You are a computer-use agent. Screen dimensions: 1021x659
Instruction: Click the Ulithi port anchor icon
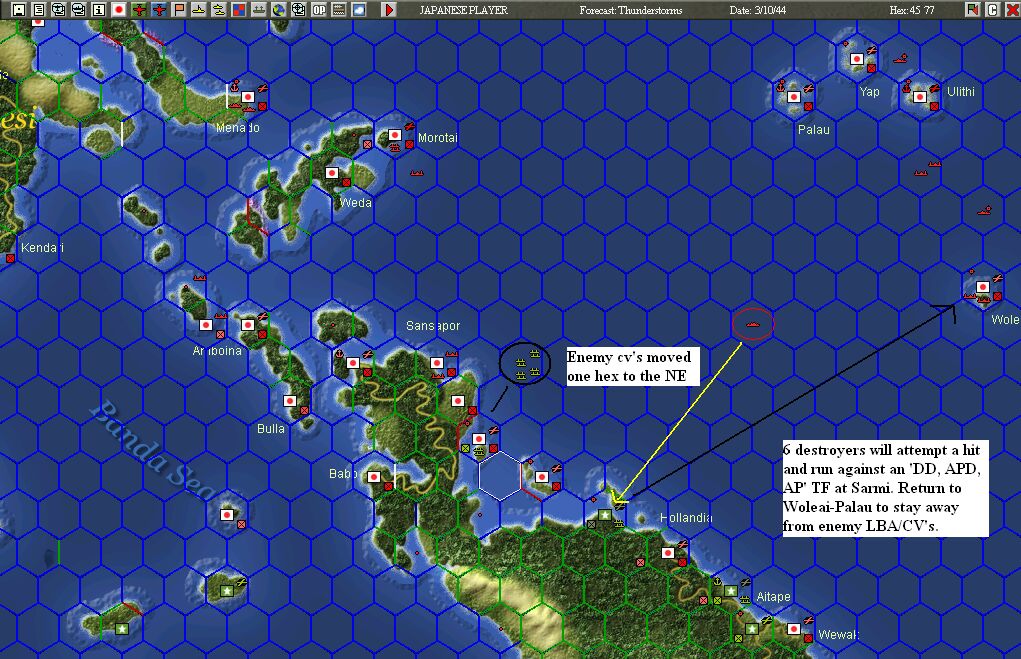coord(906,85)
